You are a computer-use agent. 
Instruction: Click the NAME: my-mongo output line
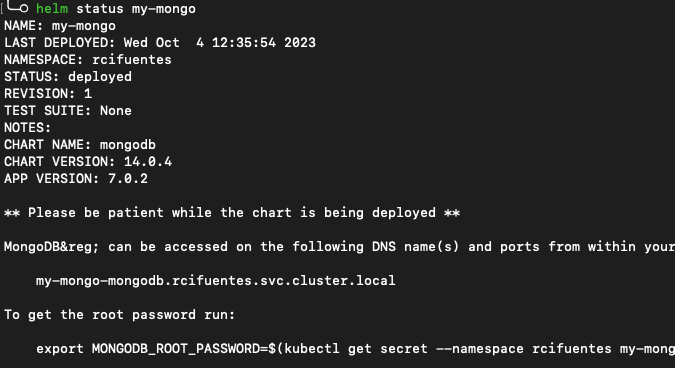(x=60, y=26)
